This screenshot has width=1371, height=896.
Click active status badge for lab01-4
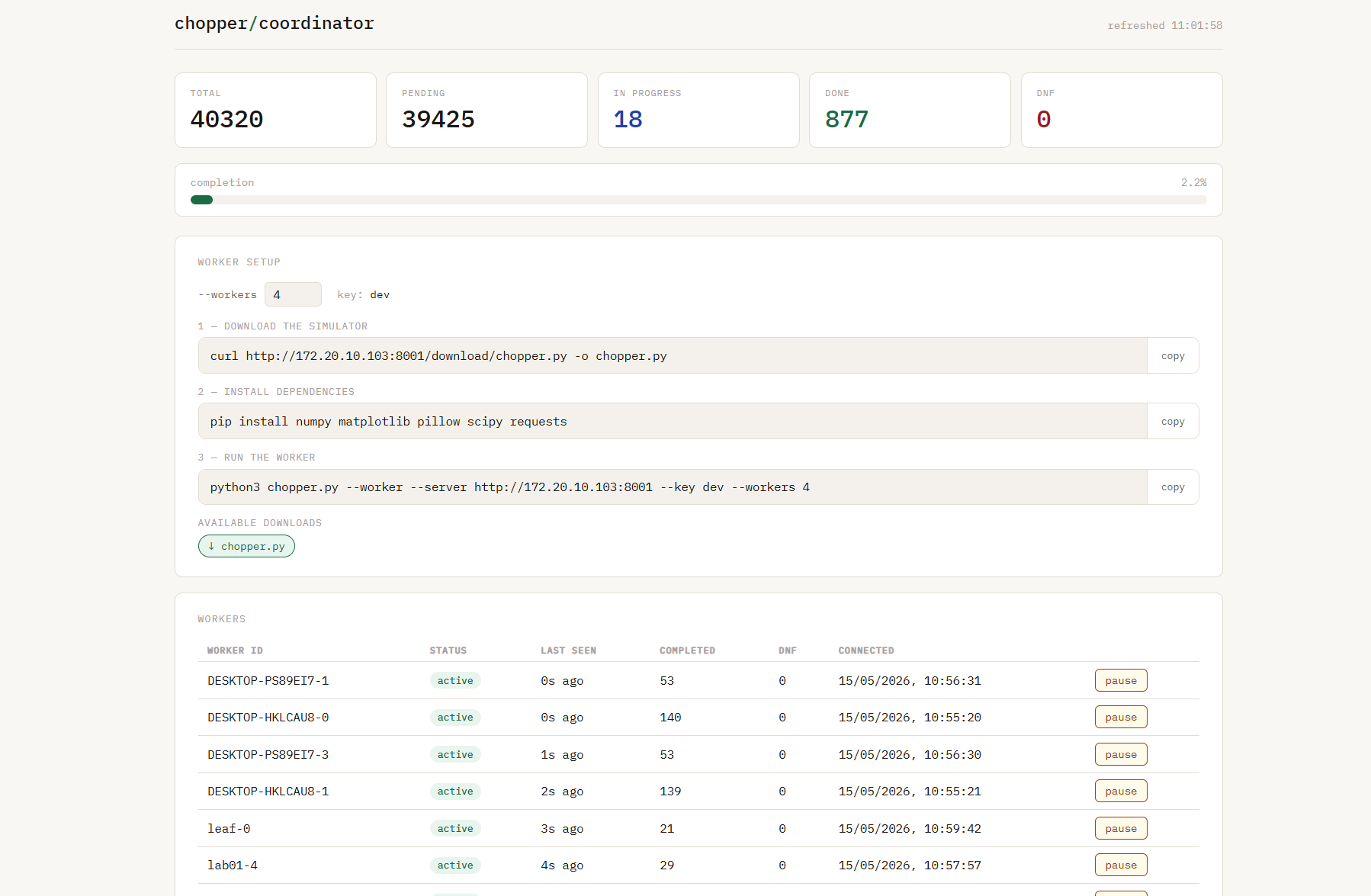tap(455, 865)
